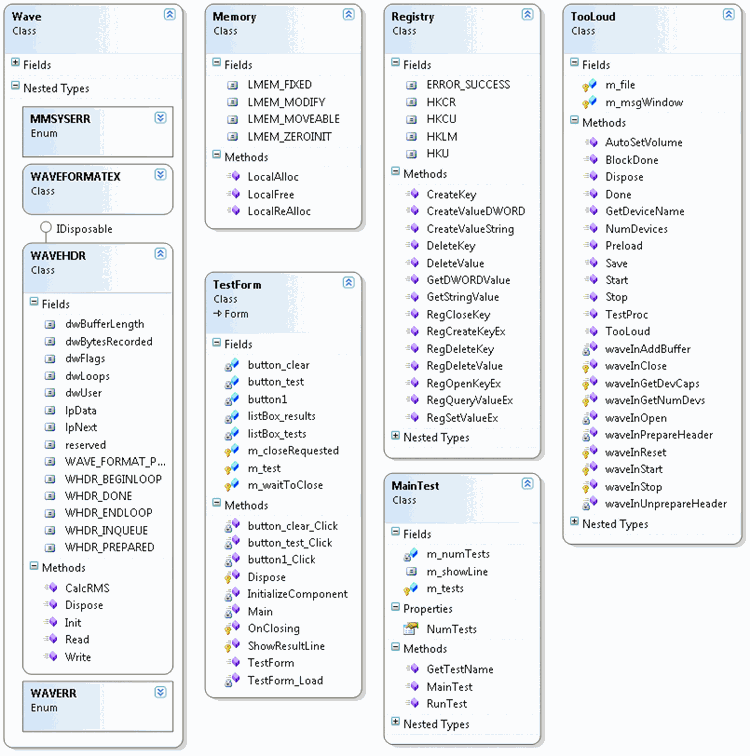Expand Registry Nested Types section
Image resolution: width=750 pixels, height=756 pixels.
(x=395, y=435)
